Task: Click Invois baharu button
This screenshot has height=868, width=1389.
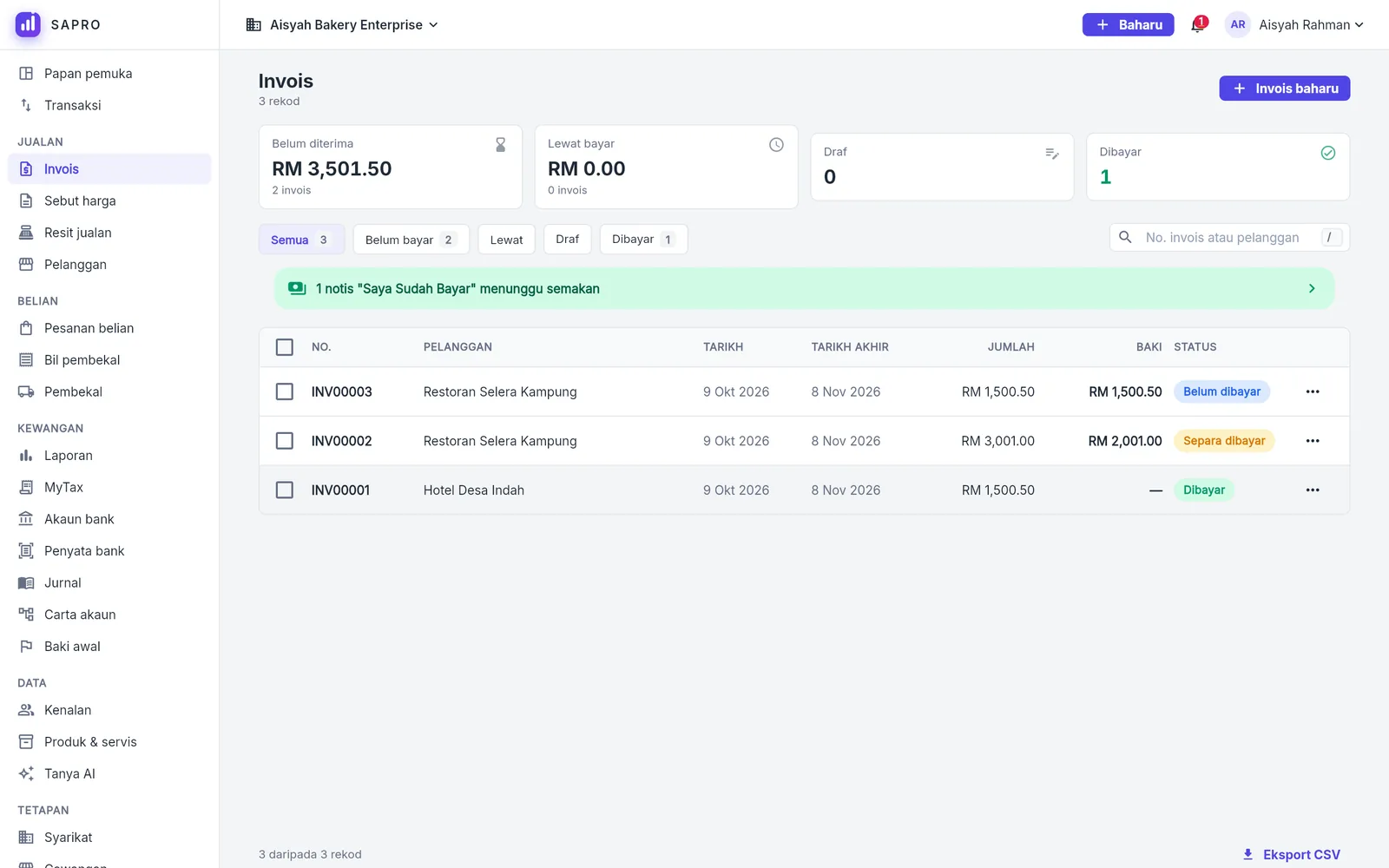Action: click(x=1284, y=89)
